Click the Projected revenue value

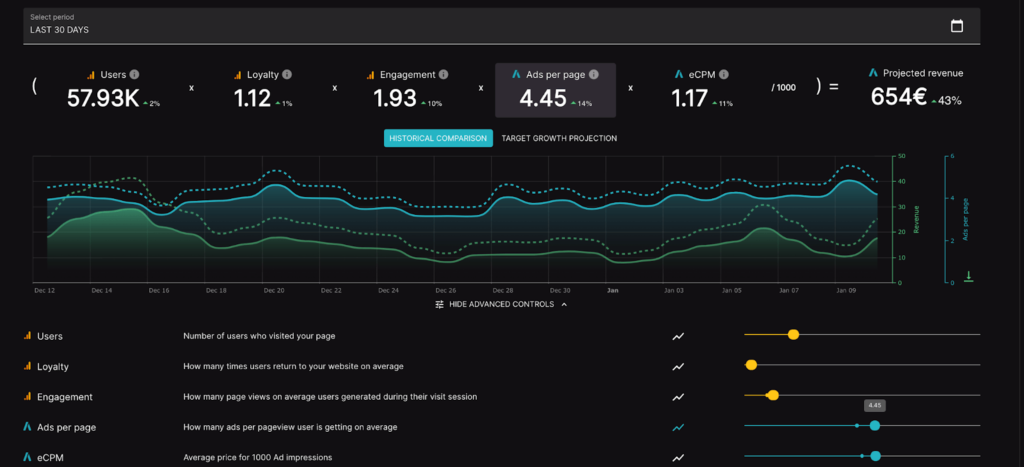(898, 98)
